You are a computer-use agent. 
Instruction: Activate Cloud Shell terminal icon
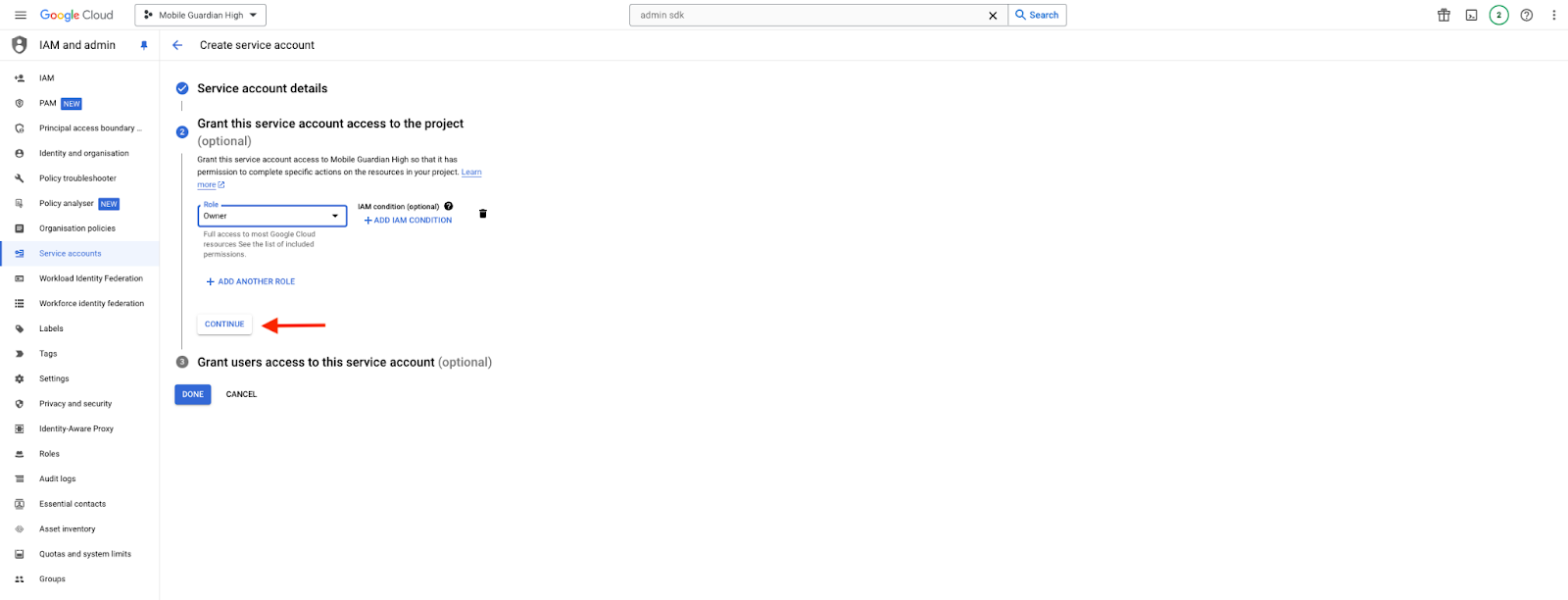pos(1471,15)
